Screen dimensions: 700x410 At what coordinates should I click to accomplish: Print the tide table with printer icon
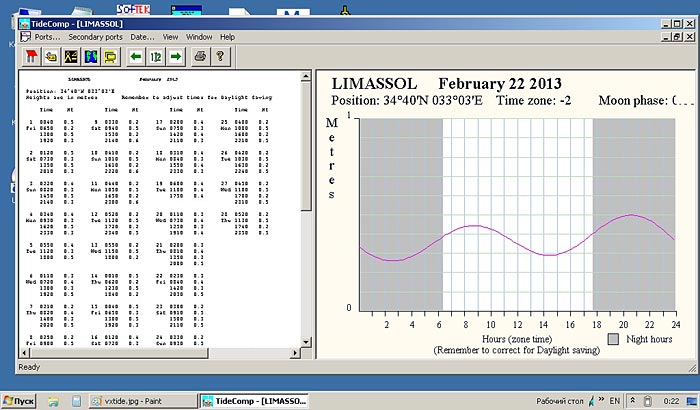pyautogui.click(x=200, y=57)
